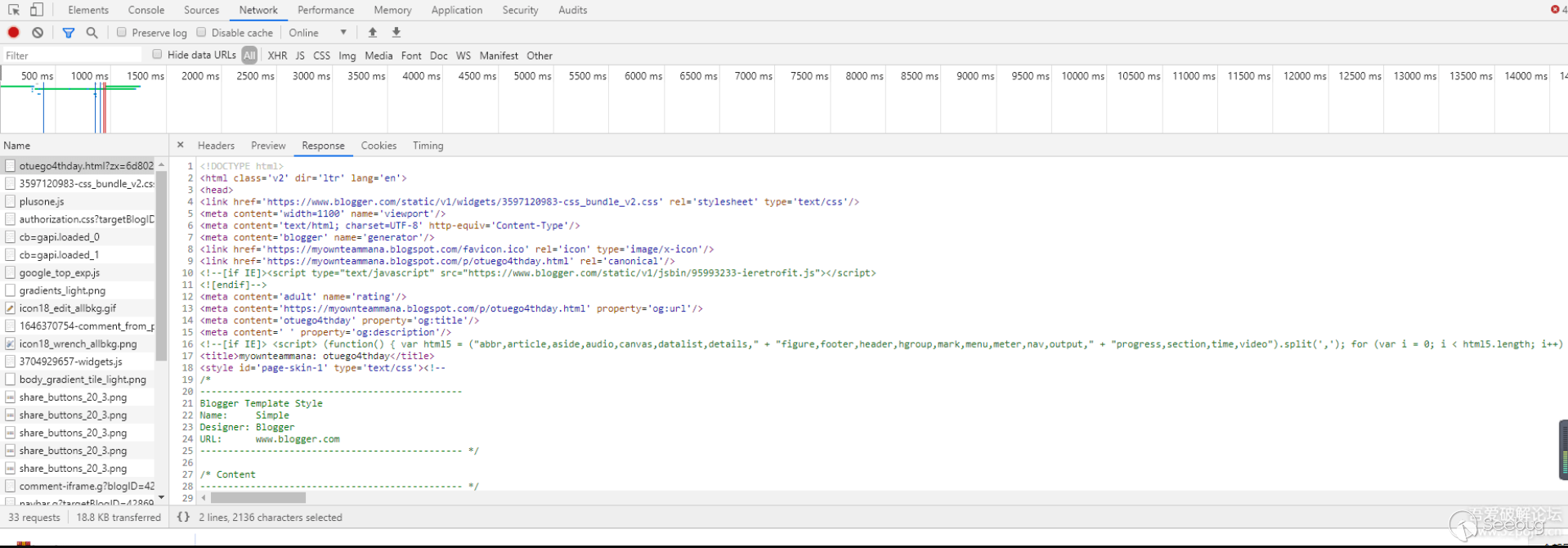The height and width of the screenshot is (548, 1568).
Task: Enable the Disable cache checkbox
Action: [201, 33]
